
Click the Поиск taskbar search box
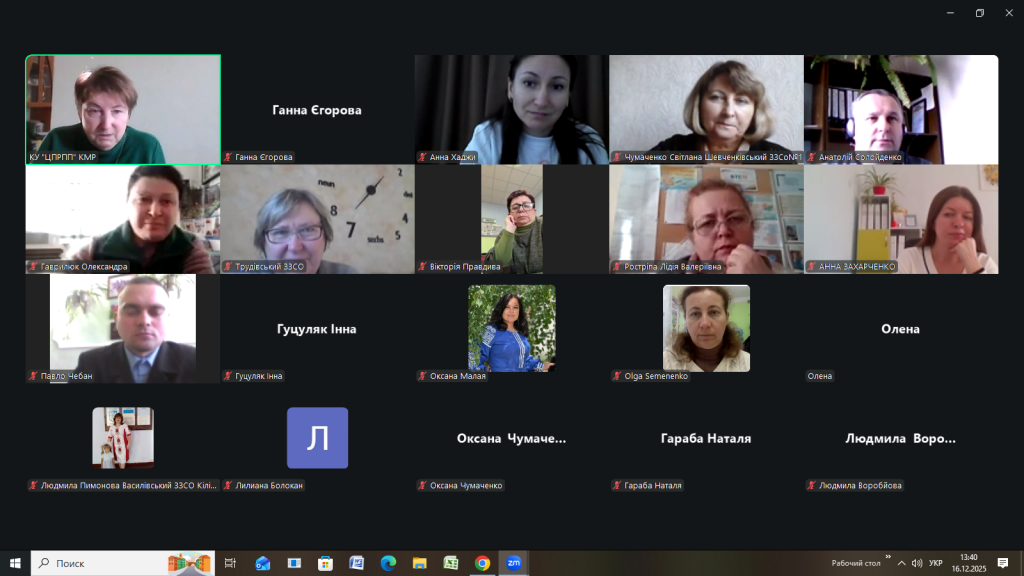pos(122,563)
